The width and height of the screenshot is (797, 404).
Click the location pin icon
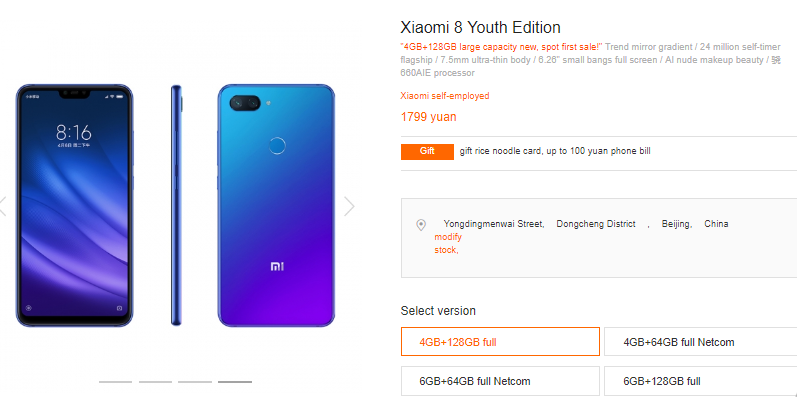[x=421, y=225]
